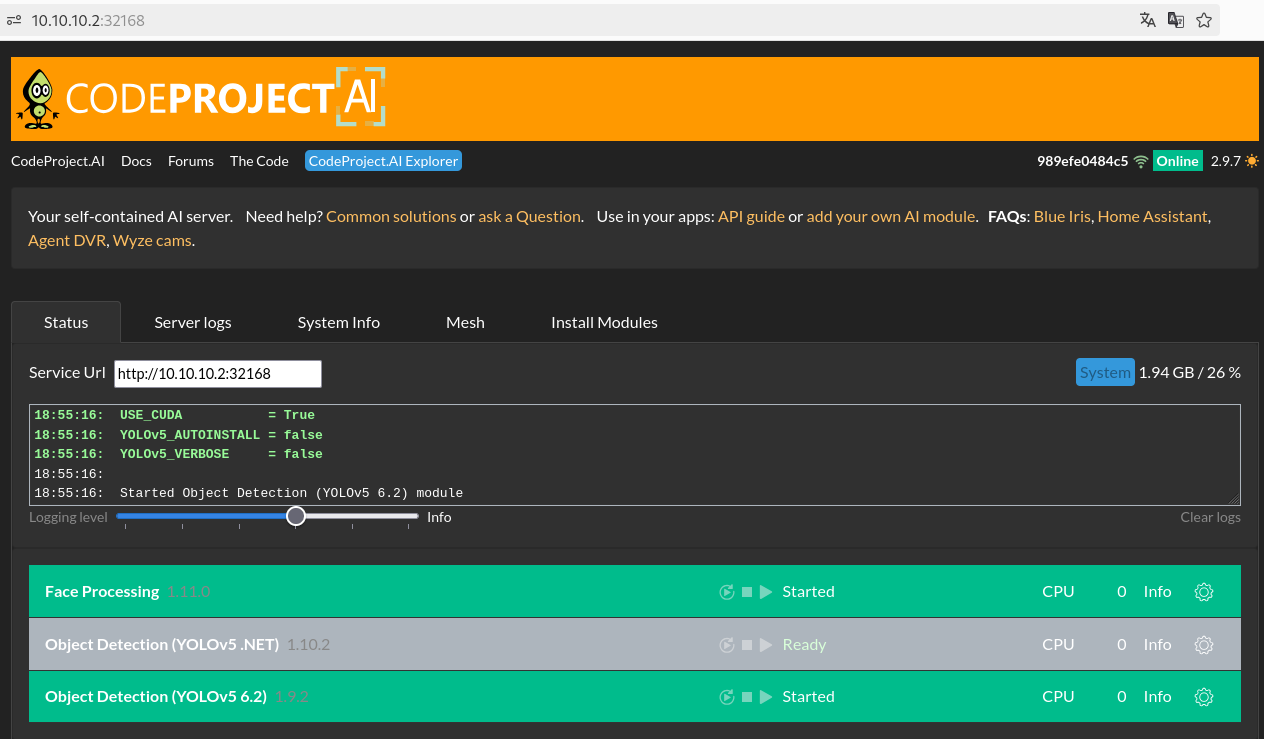Image resolution: width=1264 pixels, height=739 pixels.
Task: Open the System Info tab
Action: coord(339,322)
